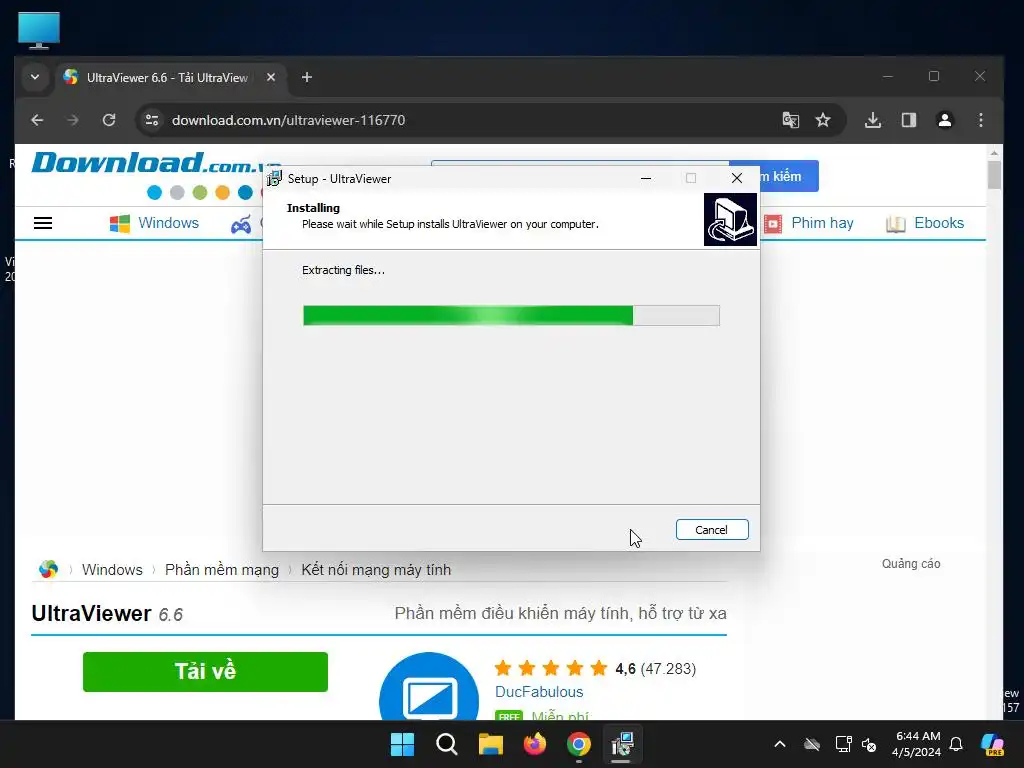The height and width of the screenshot is (768, 1024).
Task: Open Phần mềm mạng breadcrumb link
Action: click(x=222, y=569)
